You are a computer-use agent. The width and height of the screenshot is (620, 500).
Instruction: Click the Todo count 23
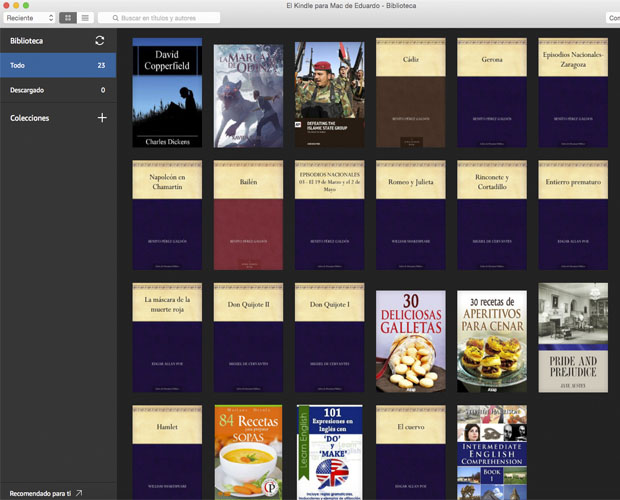101,65
